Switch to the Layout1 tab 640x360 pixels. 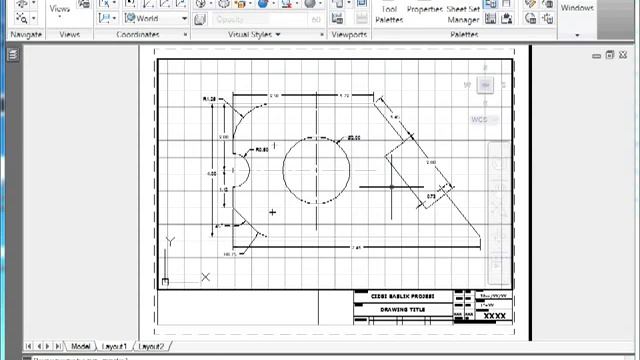114,346
